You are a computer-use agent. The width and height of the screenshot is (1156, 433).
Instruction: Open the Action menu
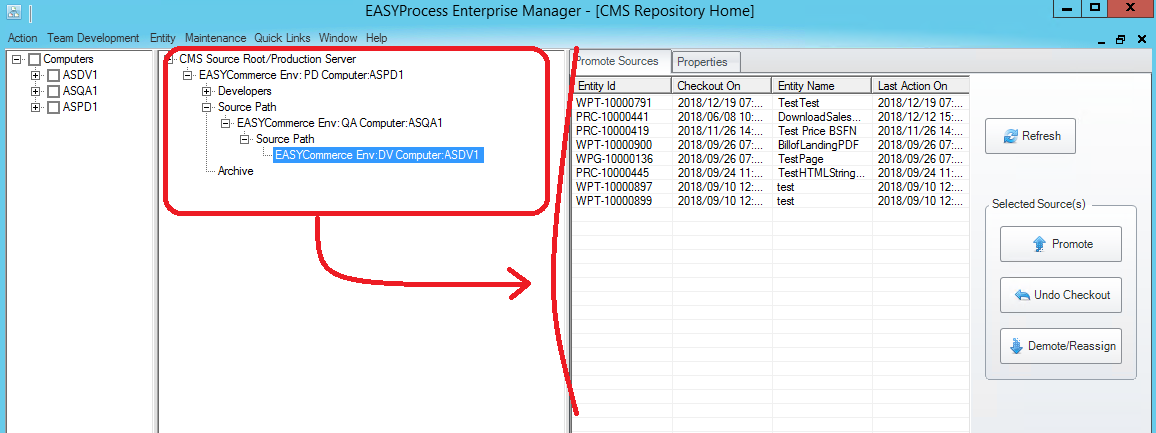tap(23, 38)
